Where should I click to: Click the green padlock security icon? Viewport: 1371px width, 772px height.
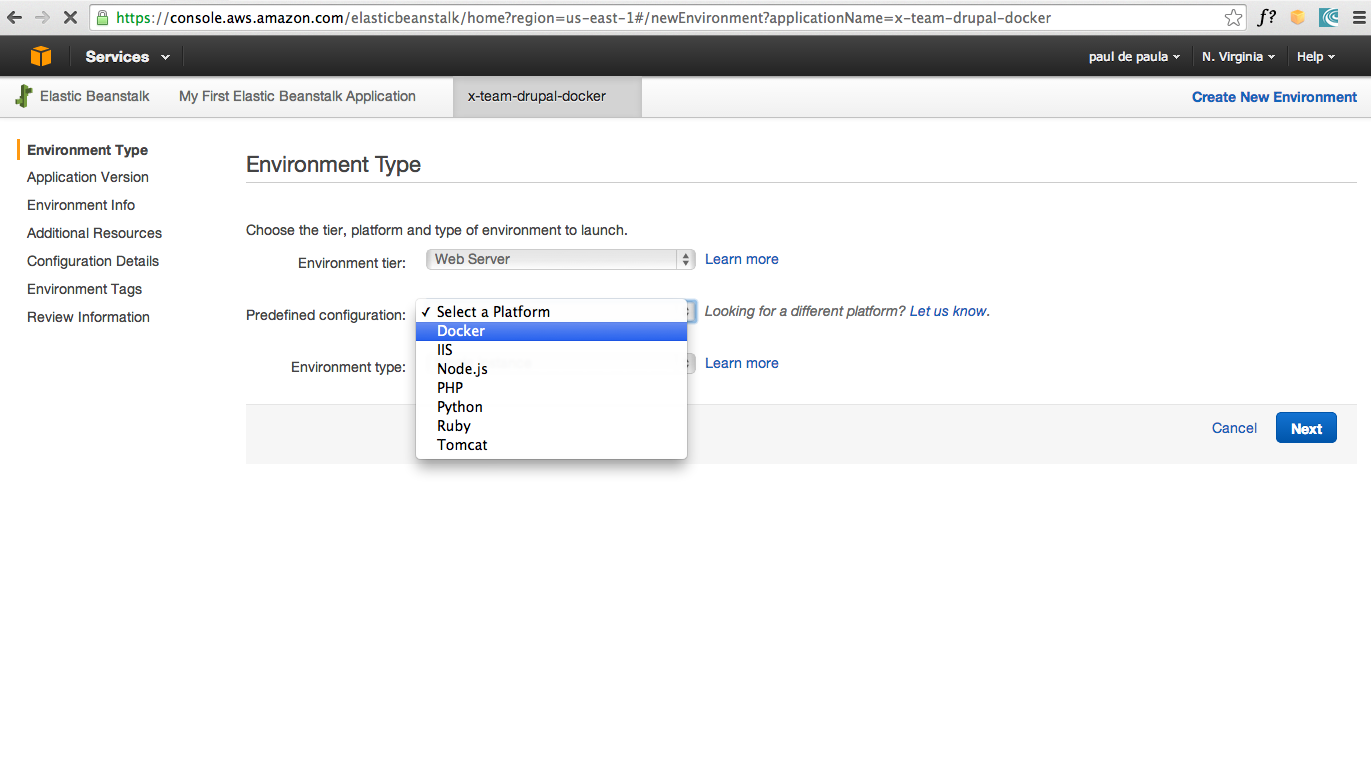pos(102,17)
